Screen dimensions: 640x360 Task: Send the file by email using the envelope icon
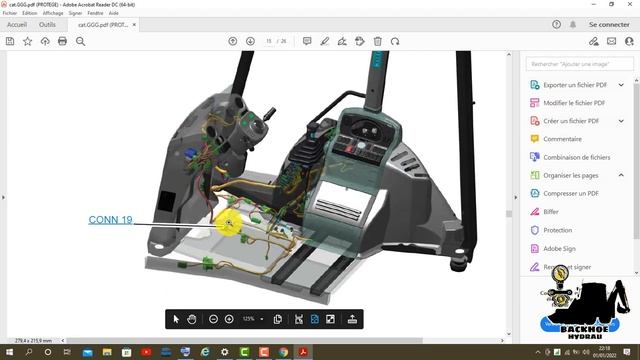click(611, 41)
